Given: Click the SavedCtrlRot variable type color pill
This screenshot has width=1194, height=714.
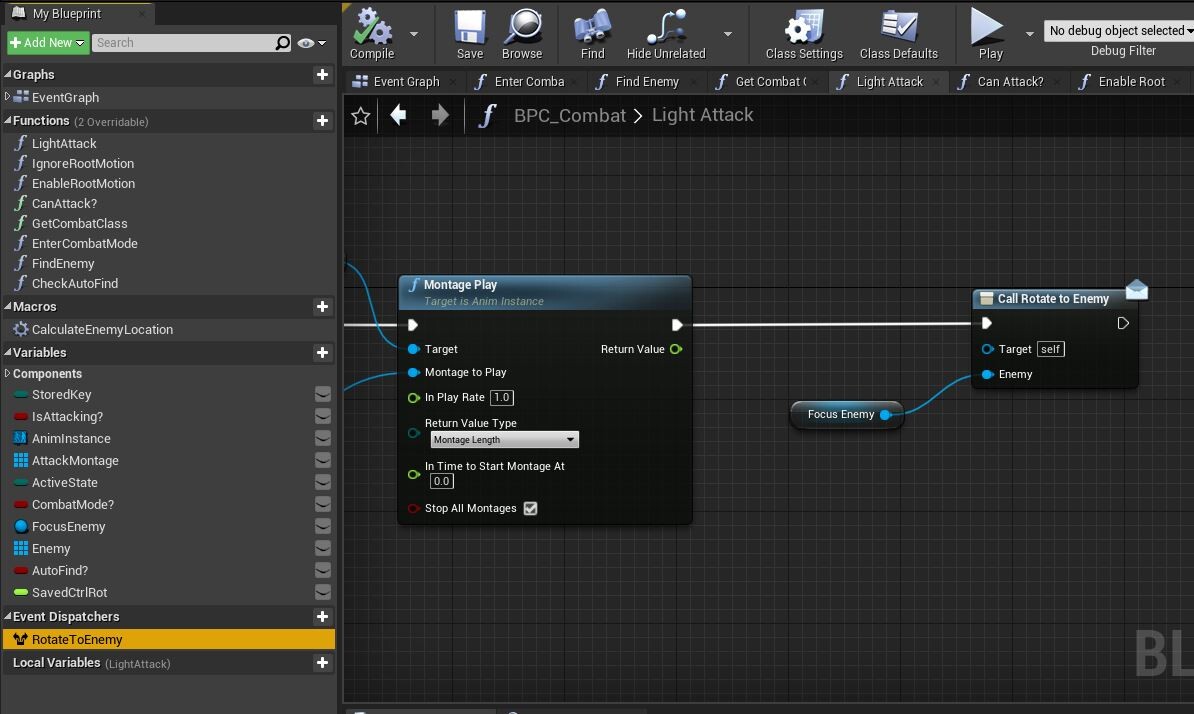Looking at the screenshot, I should (x=21, y=592).
